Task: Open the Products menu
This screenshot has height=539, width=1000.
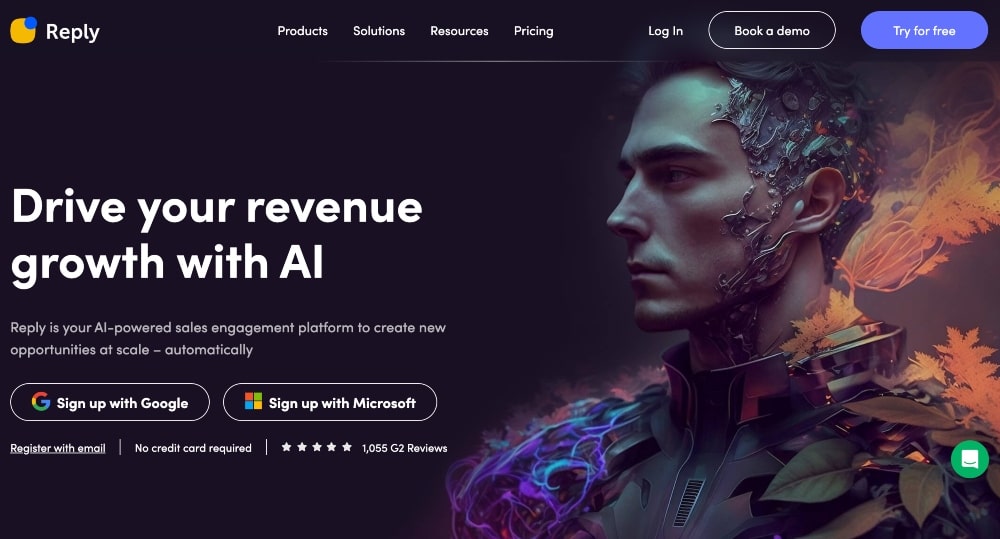Action: [x=302, y=31]
